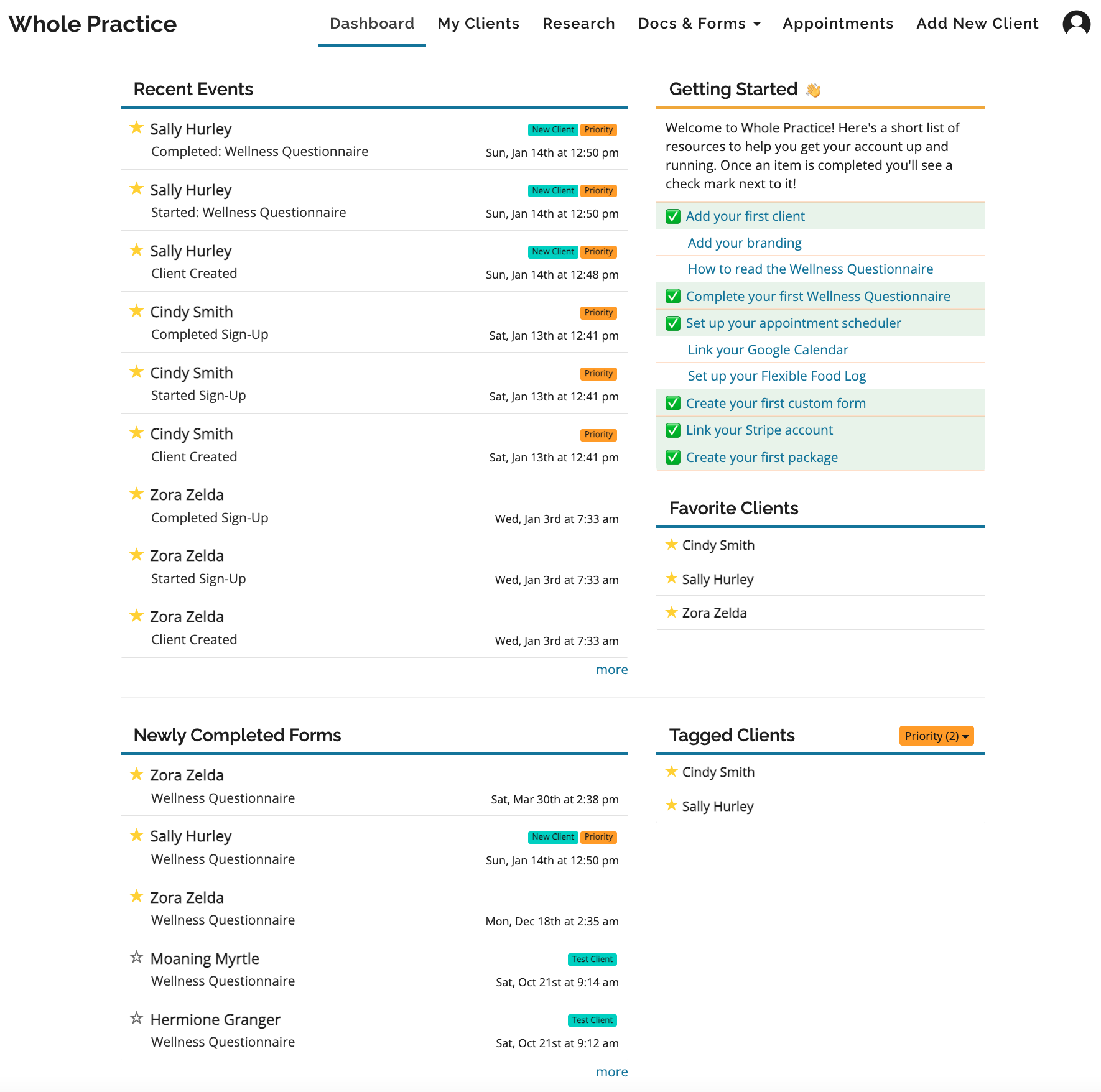Expand the Priority (2) tag dropdown

(936, 736)
